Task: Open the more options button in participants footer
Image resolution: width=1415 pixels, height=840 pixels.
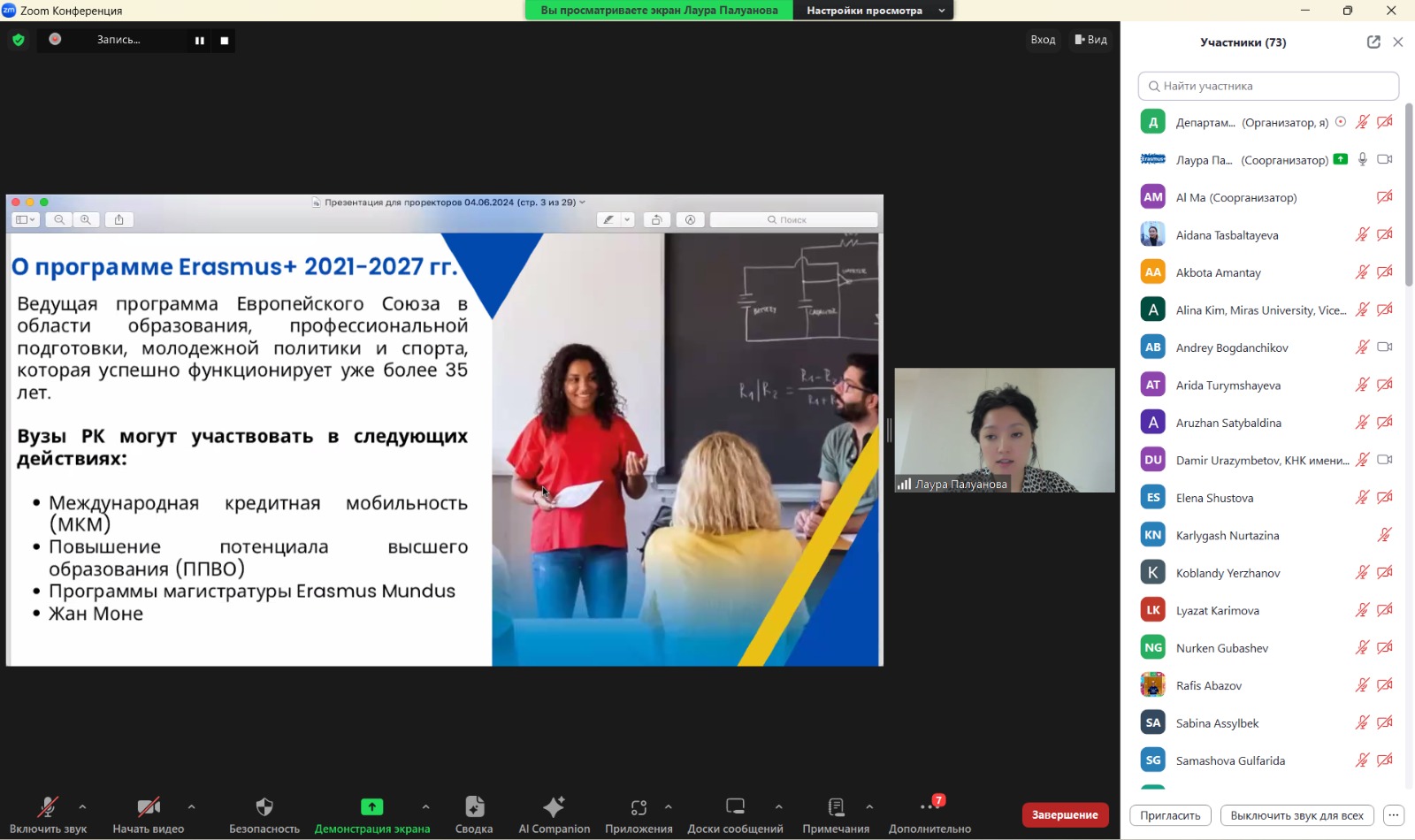Action: [1394, 815]
